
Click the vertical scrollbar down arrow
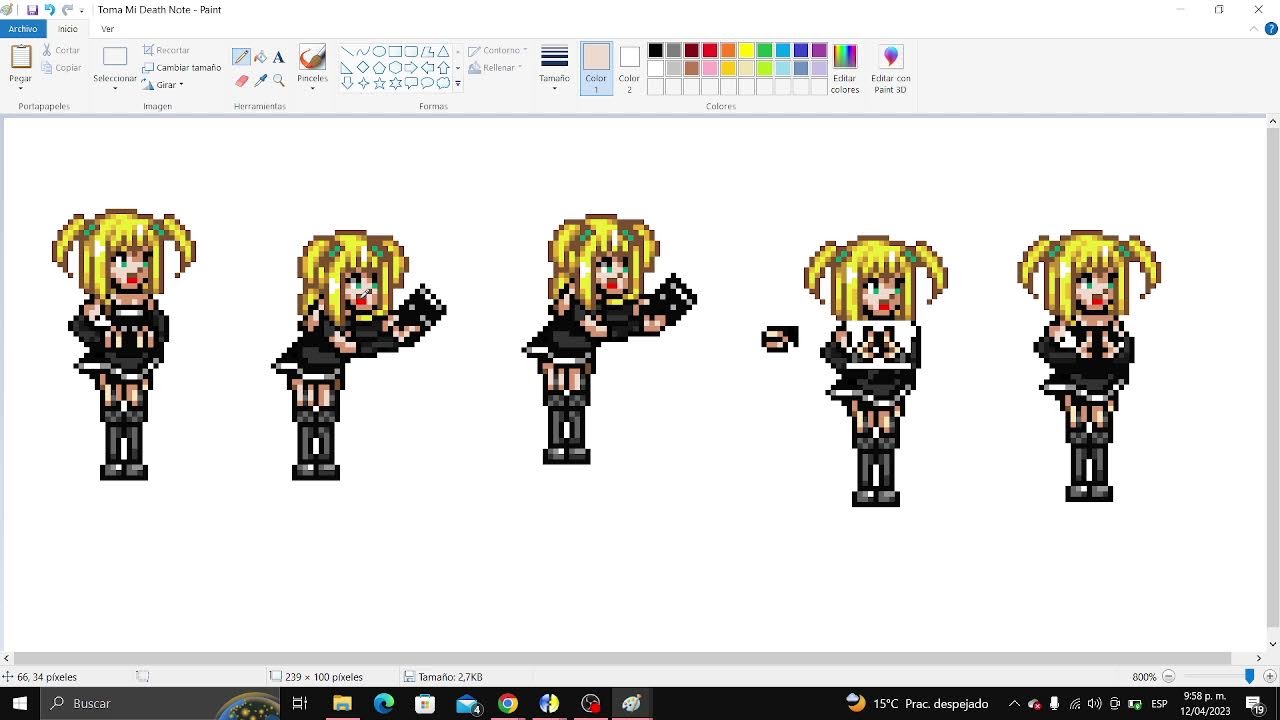(x=1273, y=644)
